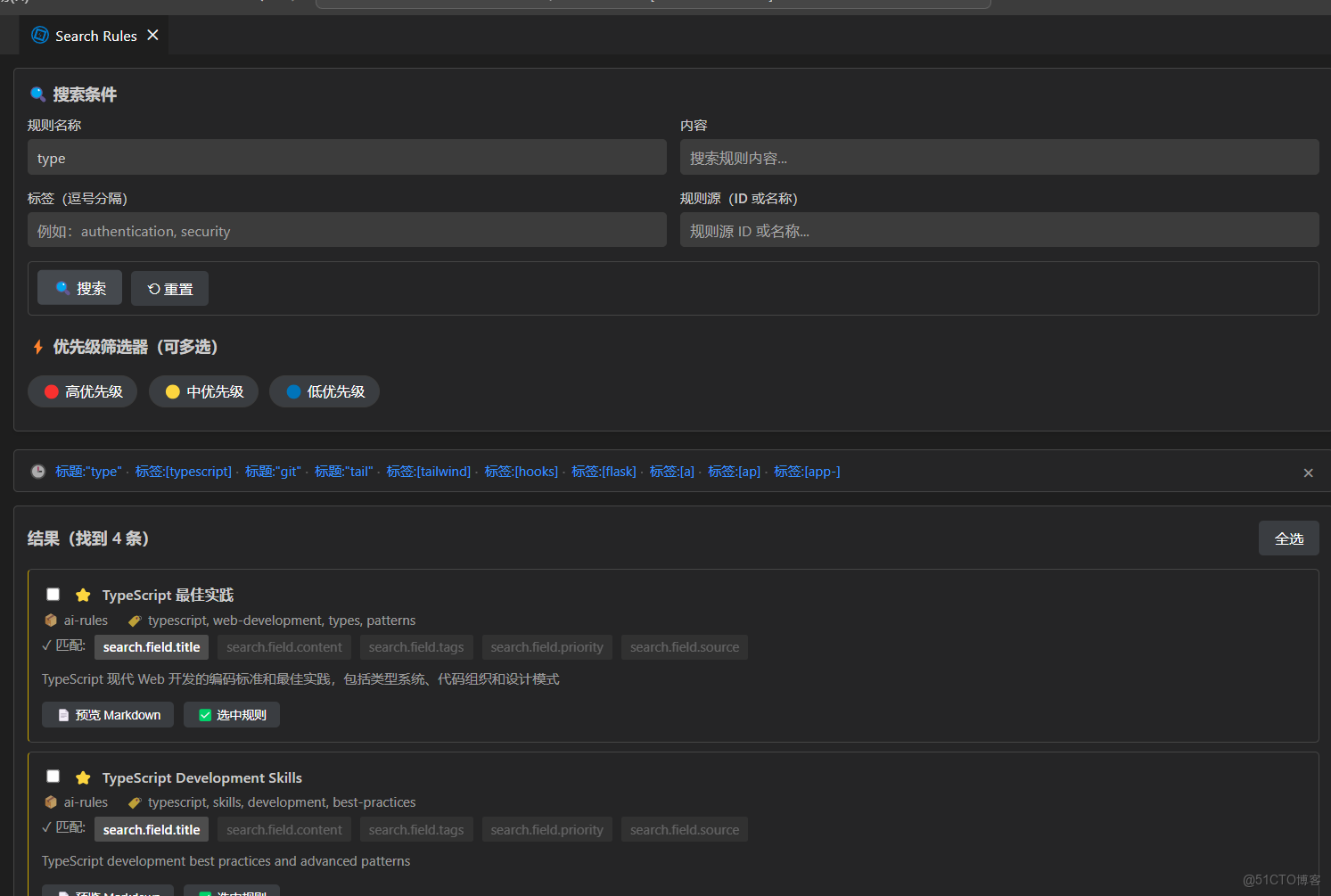Click description "TypeScript development best practices and advanced patterns"
The width and height of the screenshot is (1331, 896).
click(x=226, y=861)
